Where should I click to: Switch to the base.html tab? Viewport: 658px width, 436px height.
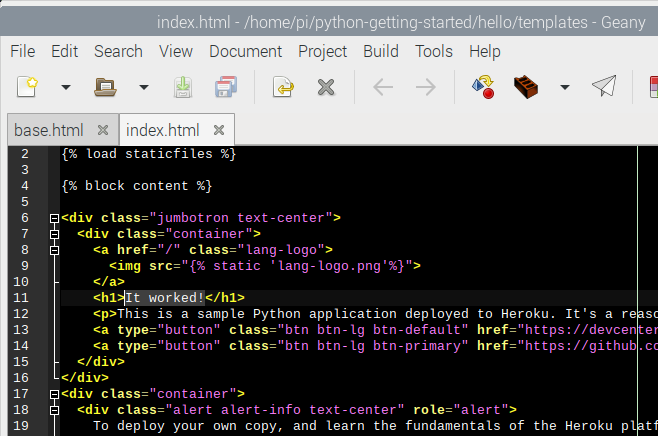coord(48,130)
